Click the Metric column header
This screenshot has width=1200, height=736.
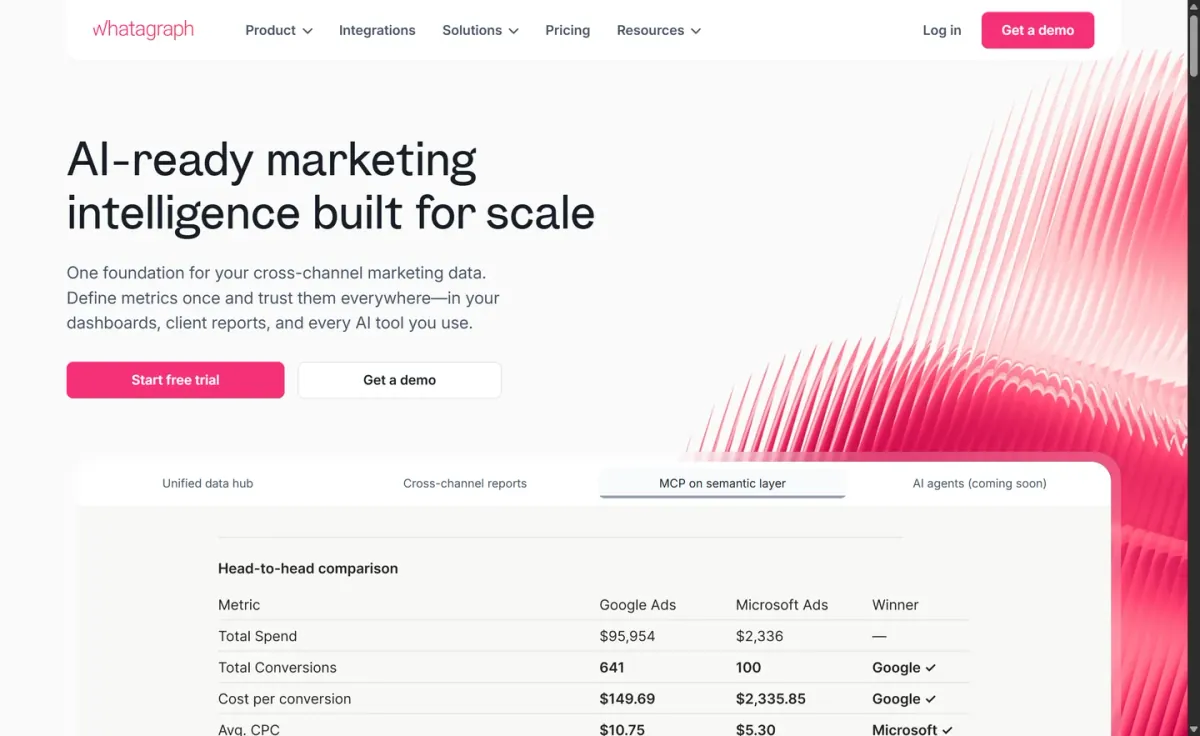click(239, 605)
